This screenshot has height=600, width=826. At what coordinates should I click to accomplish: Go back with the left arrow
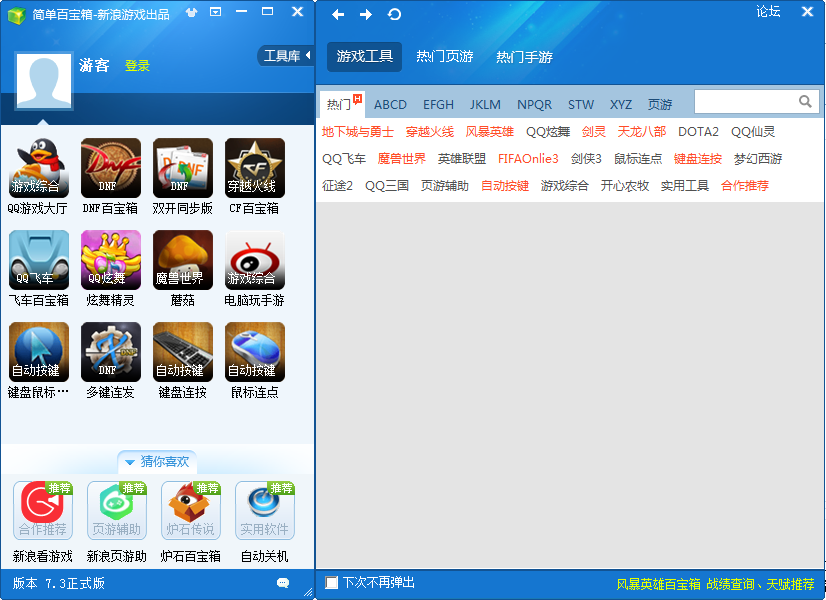(x=338, y=15)
